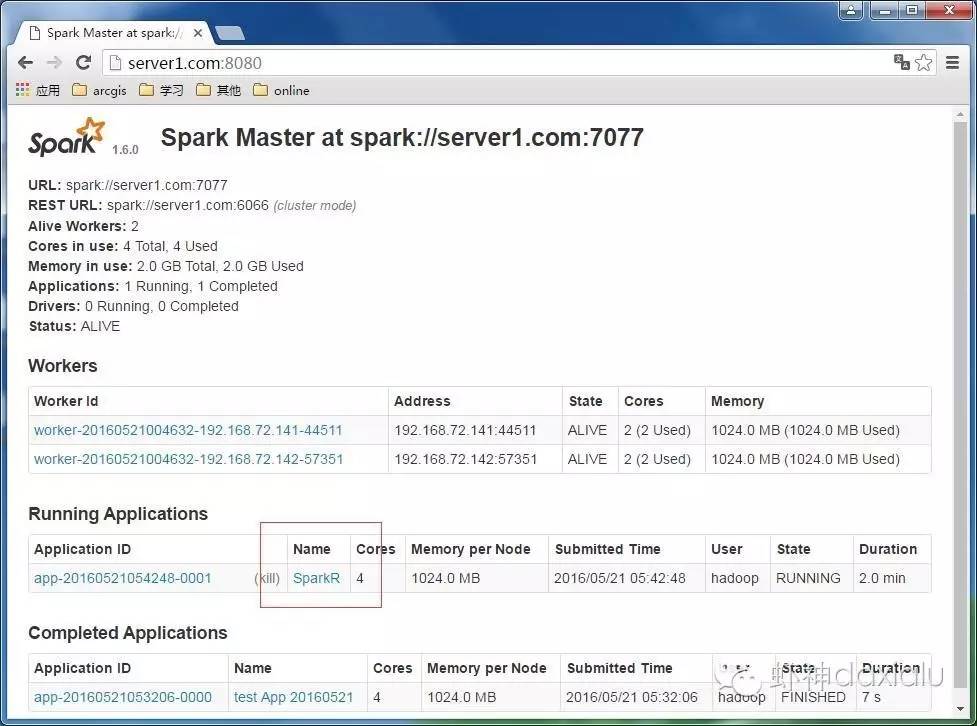The image size is (977, 726).
Task: Click the browser forward arrow
Action: (x=54, y=63)
